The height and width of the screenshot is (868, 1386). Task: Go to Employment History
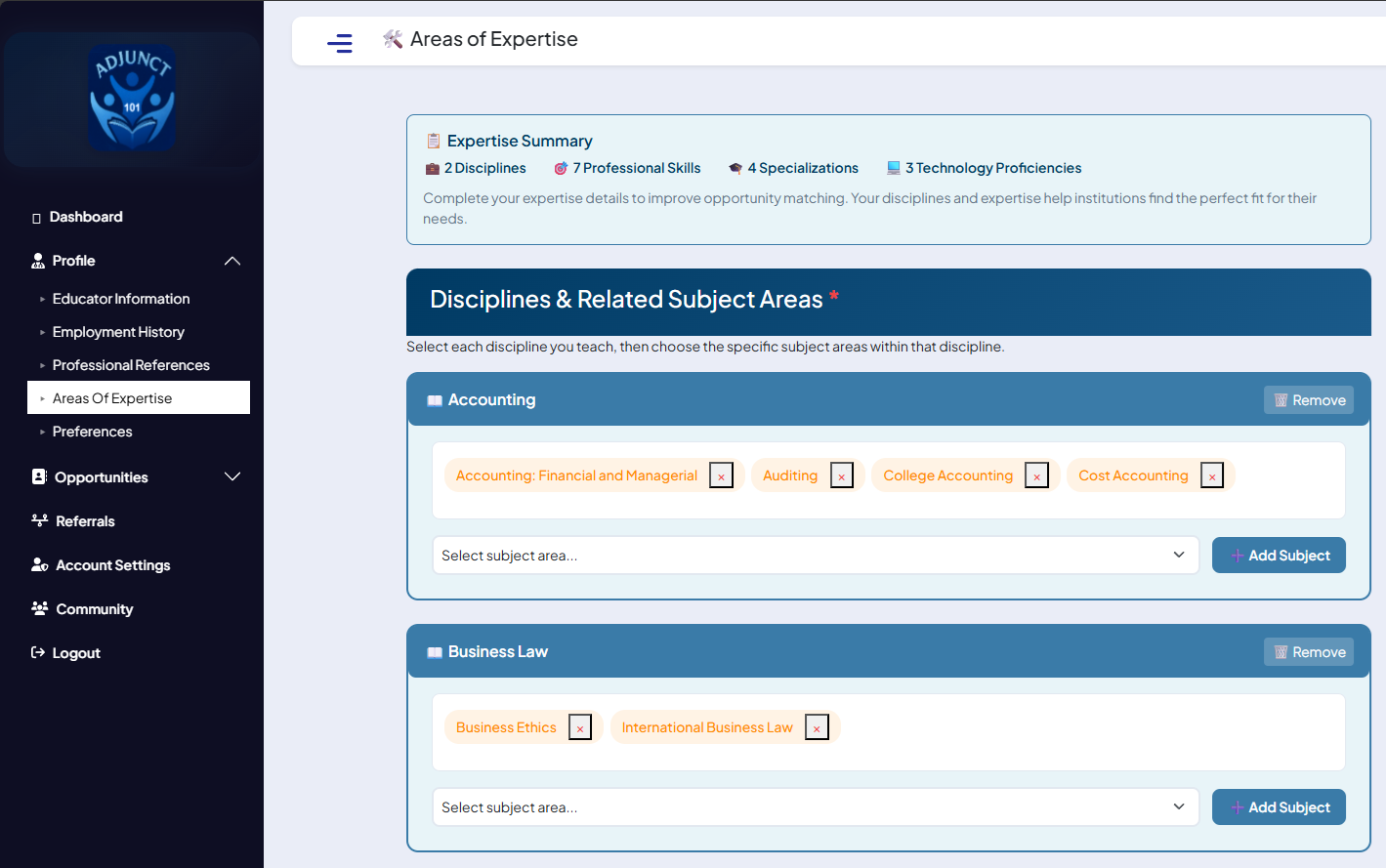click(x=118, y=332)
